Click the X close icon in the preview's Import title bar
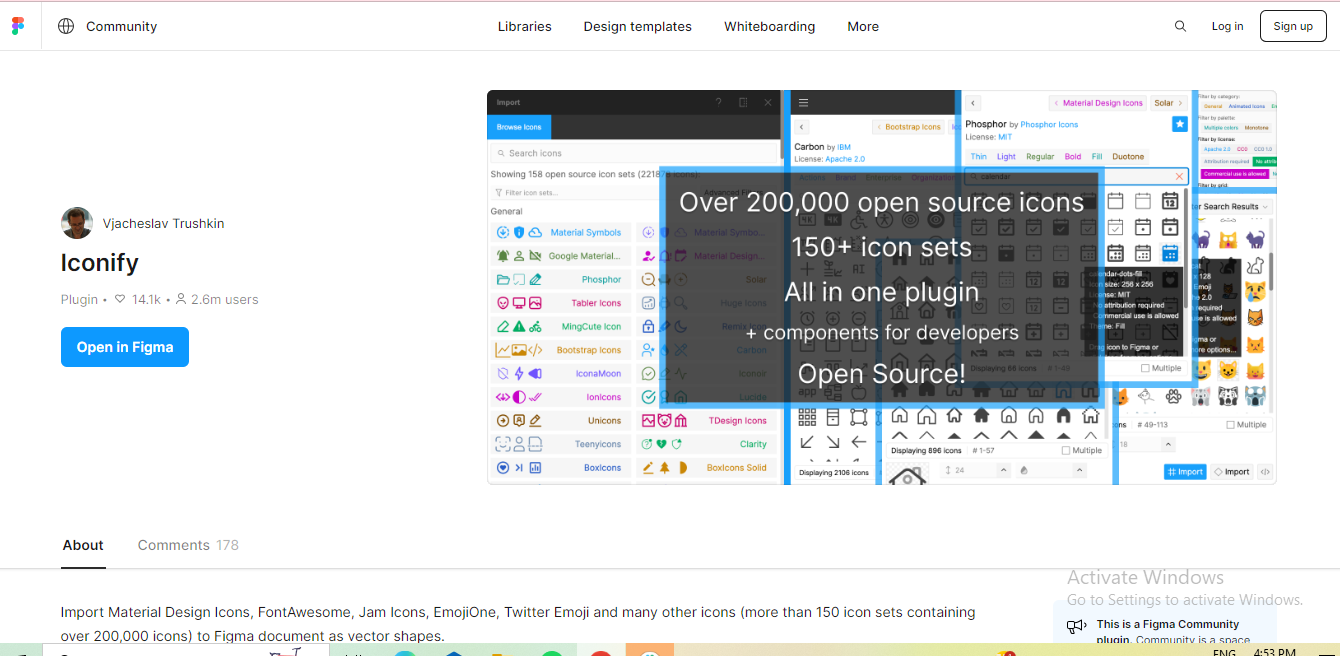Image resolution: width=1340 pixels, height=656 pixels. pos(768,102)
